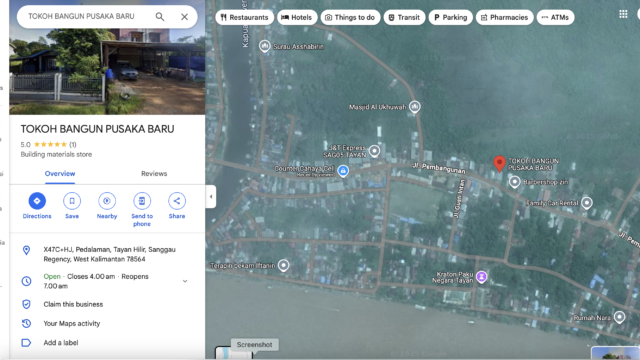Select Masjid Al Ukhuwah marker

[415, 107]
